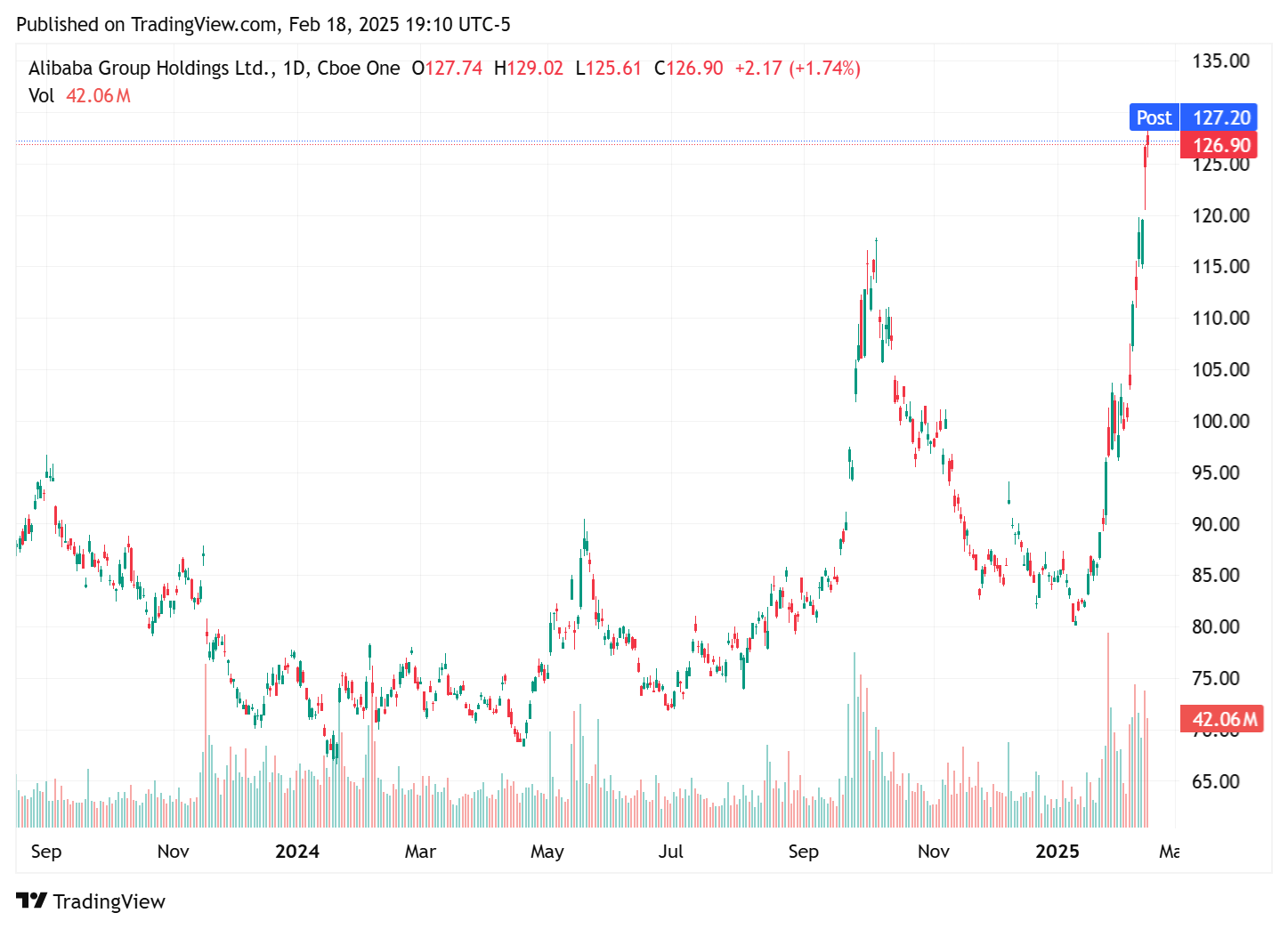Select the 2025 label on the time axis
Image resolution: width=1288 pixels, height=929 pixels.
pos(1058,852)
